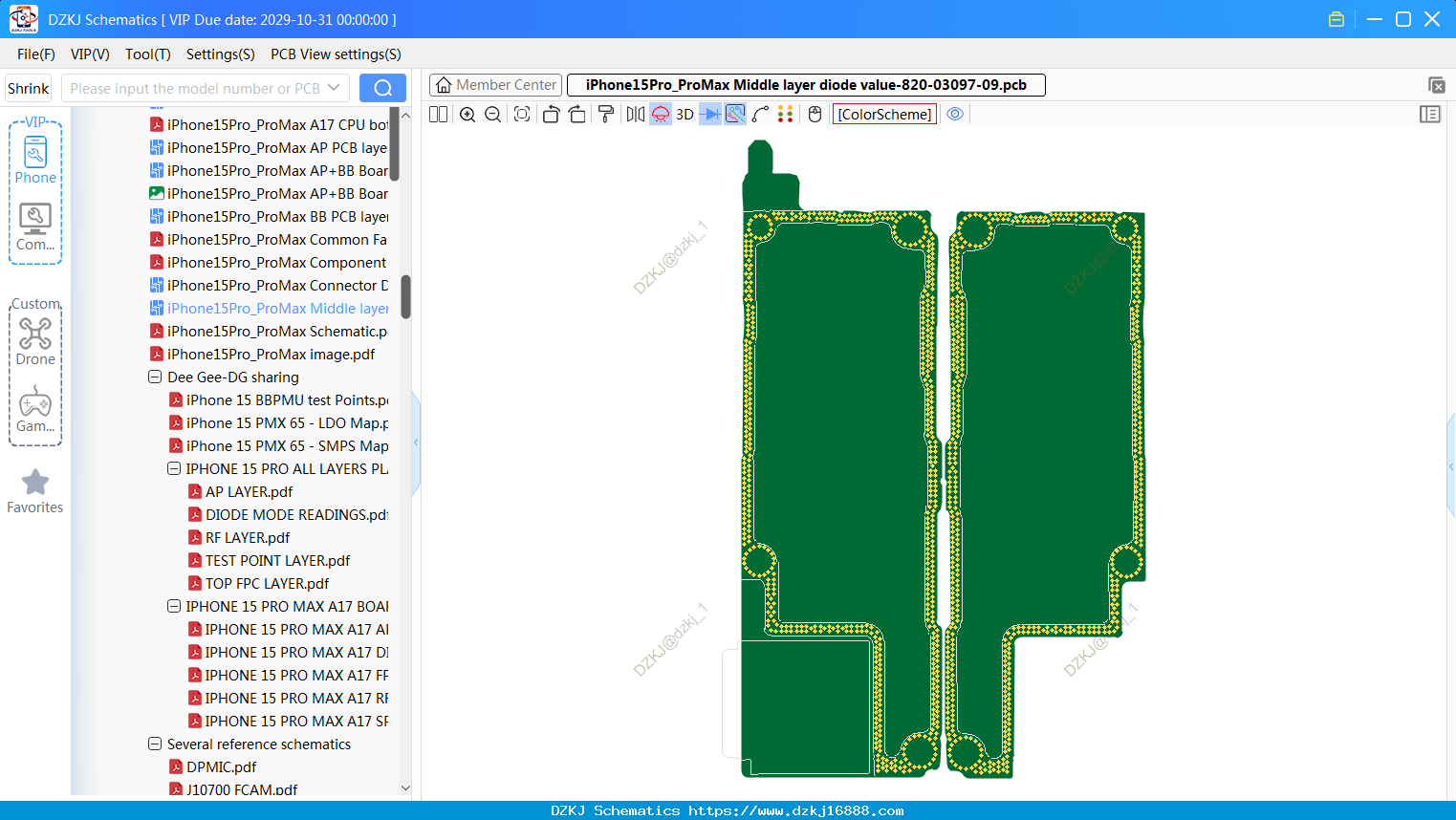Open the Tool(T) menu
This screenshot has height=820, width=1456.
coord(148,54)
